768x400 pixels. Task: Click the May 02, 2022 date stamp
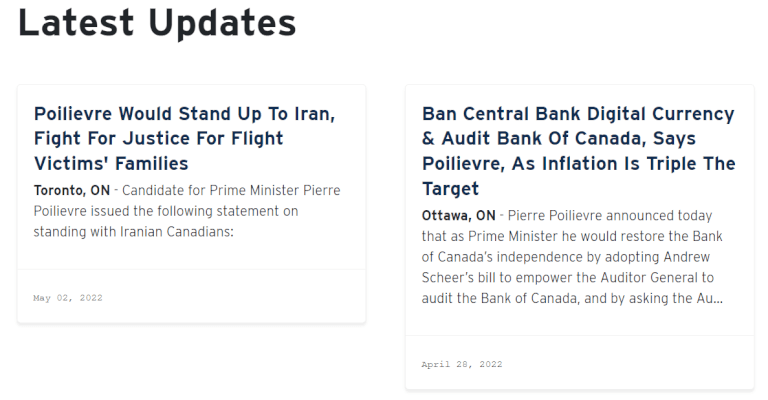click(68, 298)
